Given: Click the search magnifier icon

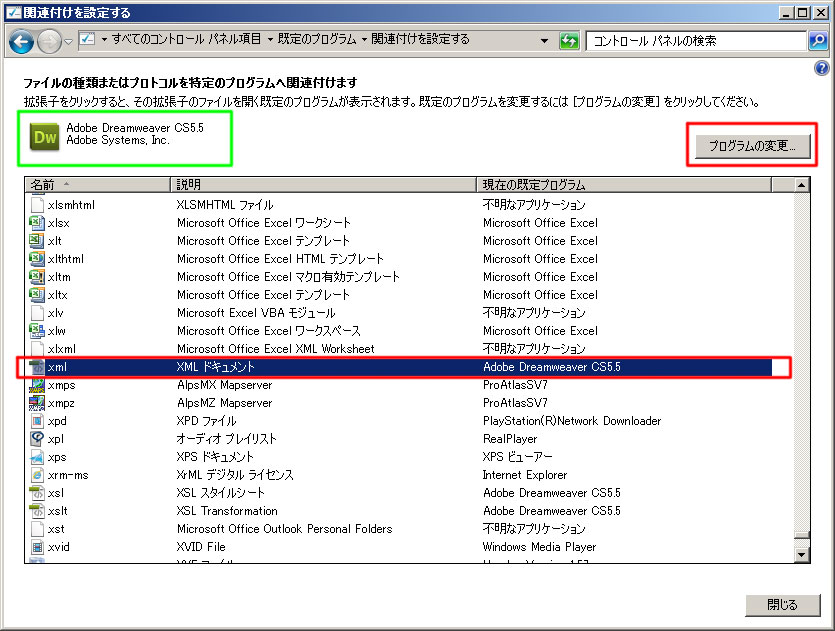Looking at the screenshot, I should click(x=817, y=40).
